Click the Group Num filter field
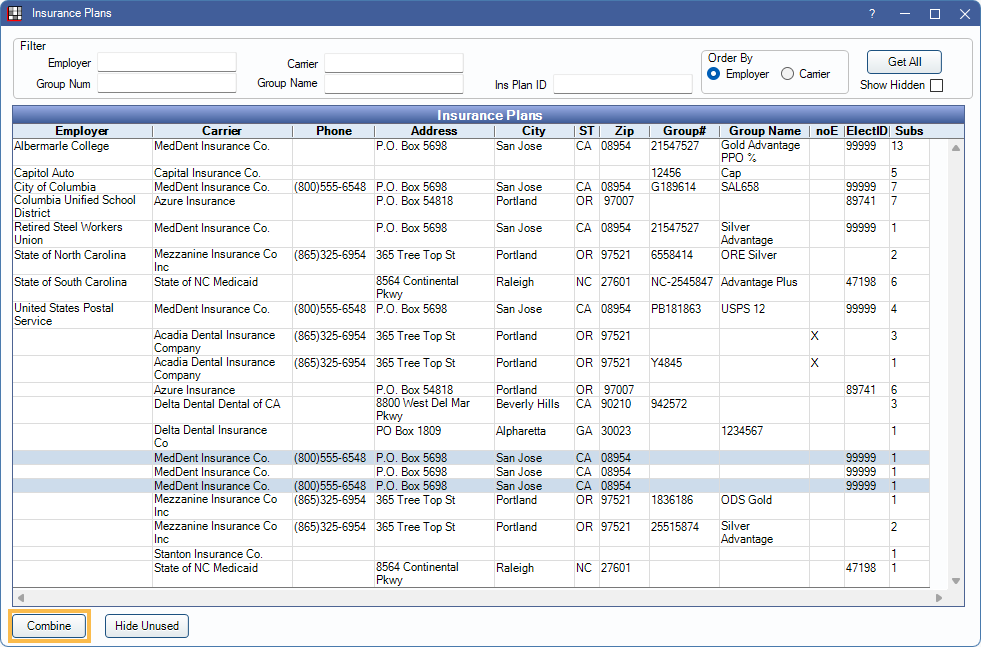 tap(166, 84)
